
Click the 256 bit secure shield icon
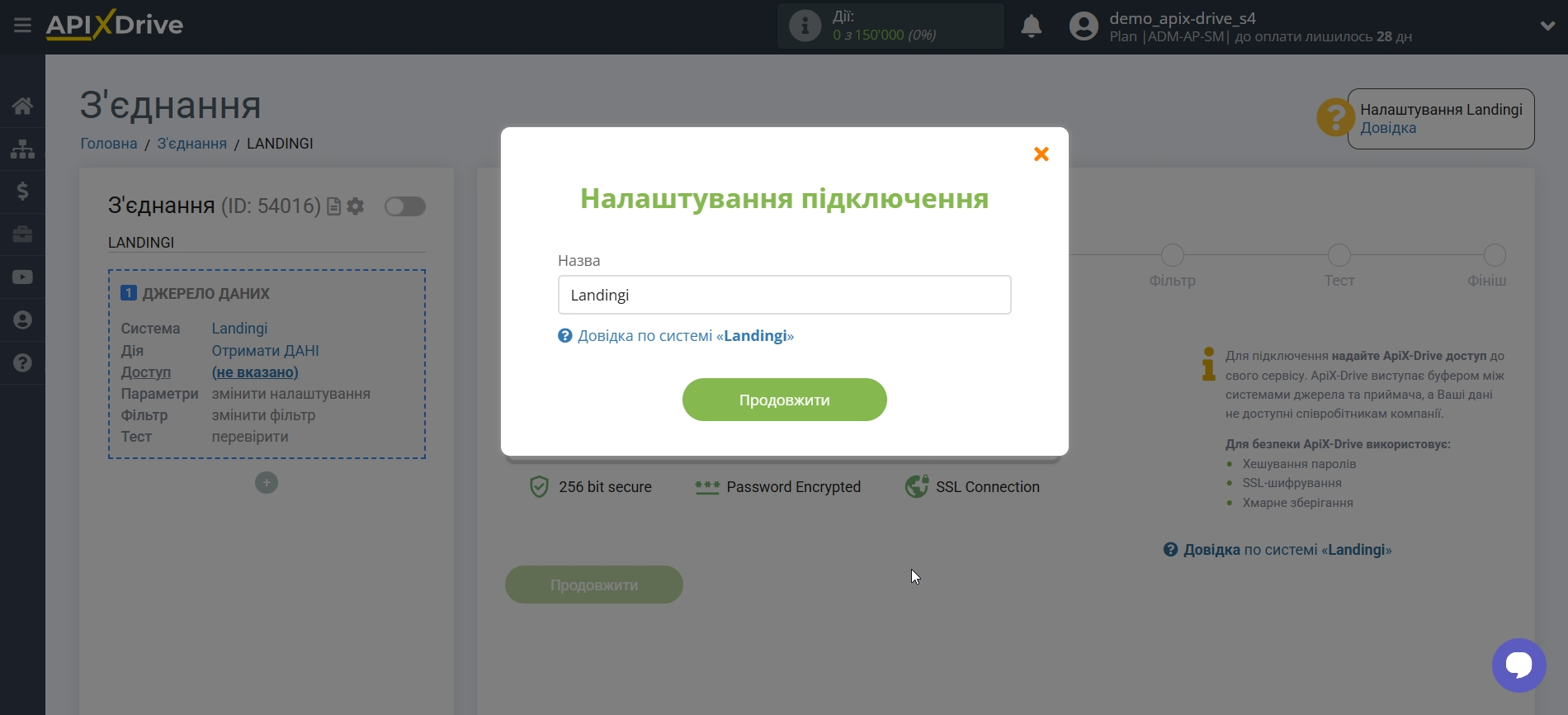pyautogui.click(x=539, y=487)
